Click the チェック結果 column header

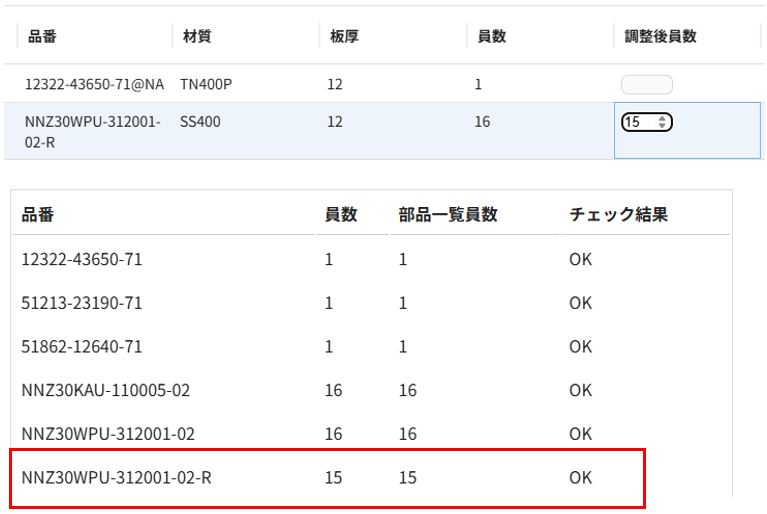[x=618, y=214]
